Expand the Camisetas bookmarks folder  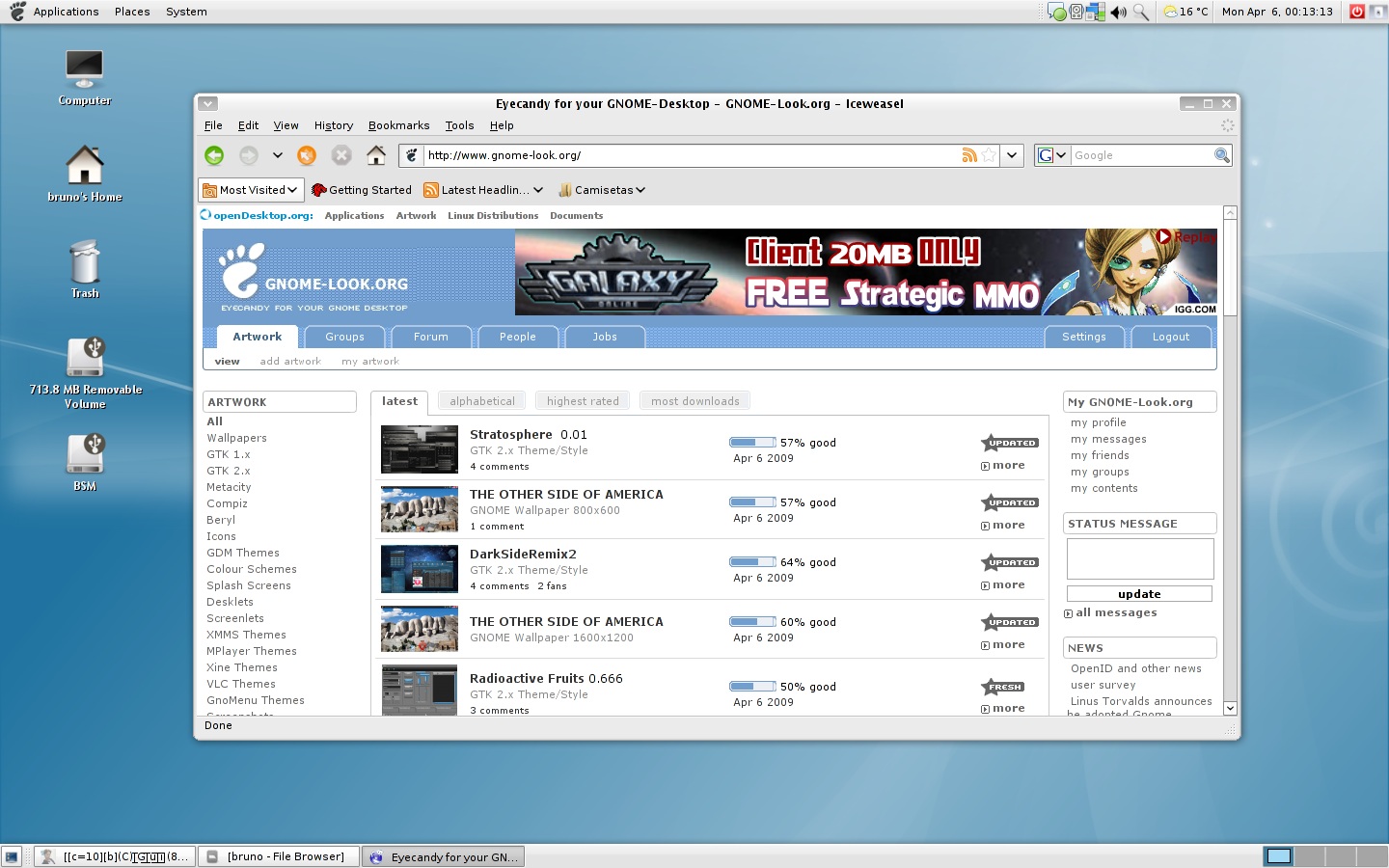point(601,190)
